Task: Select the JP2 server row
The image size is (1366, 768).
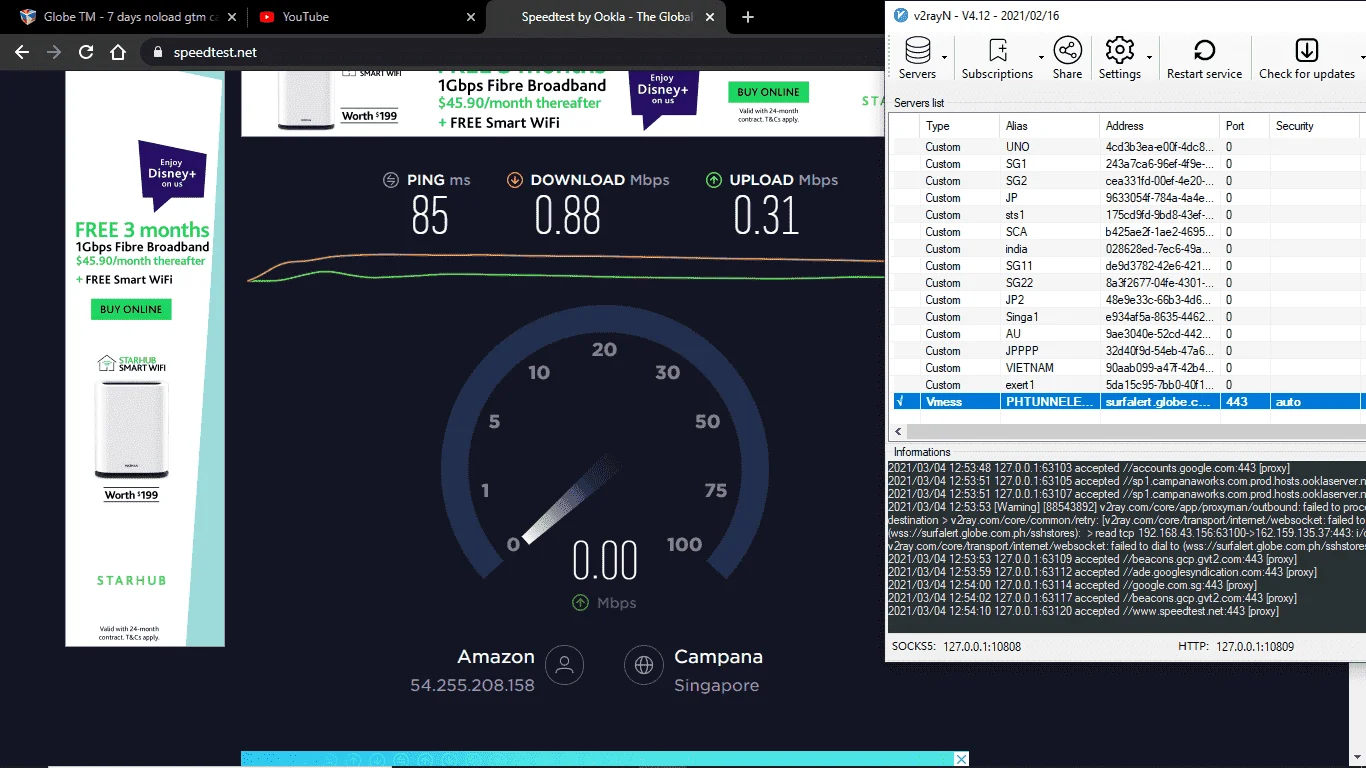Action: click(1125, 300)
